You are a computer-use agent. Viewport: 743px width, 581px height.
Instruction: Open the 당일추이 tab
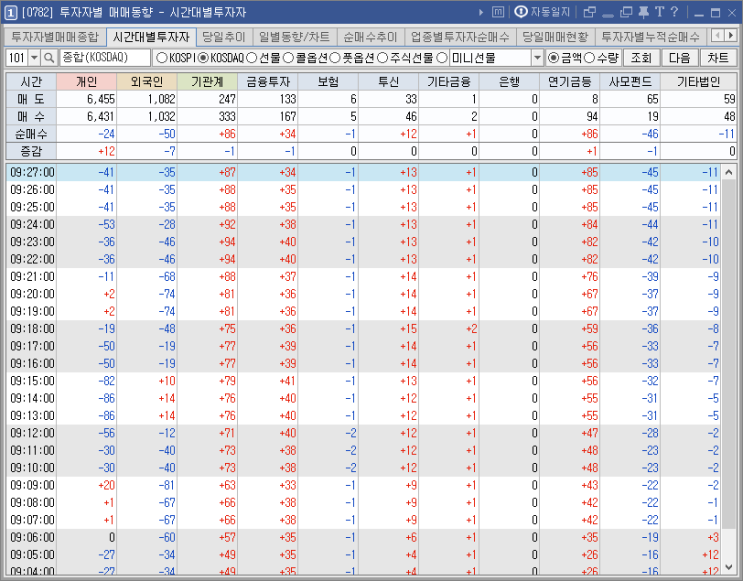tap(224, 36)
